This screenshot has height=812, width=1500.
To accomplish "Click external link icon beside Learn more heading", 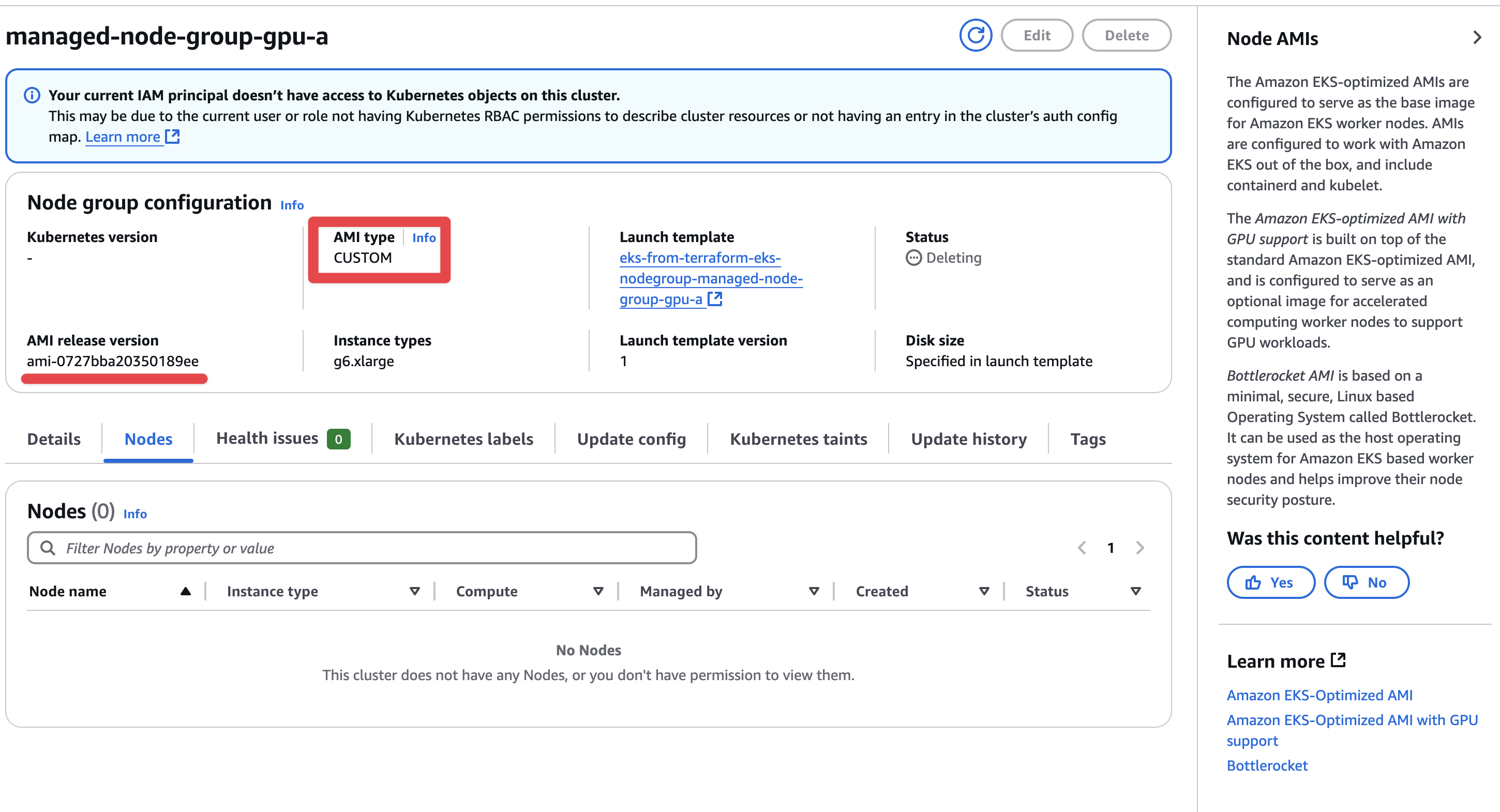I will [x=1338, y=660].
